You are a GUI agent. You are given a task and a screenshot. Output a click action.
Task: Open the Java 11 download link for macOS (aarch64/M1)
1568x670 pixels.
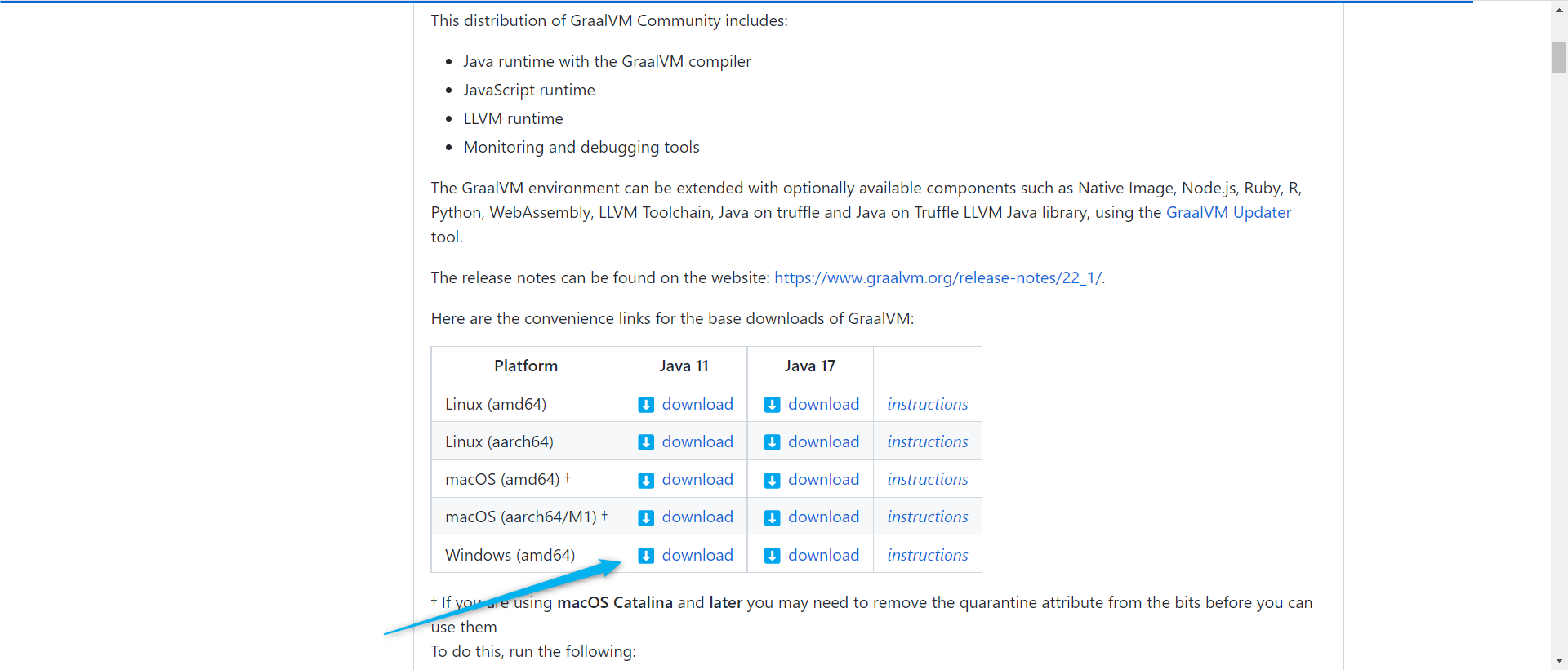pyautogui.click(x=697, y=517)
